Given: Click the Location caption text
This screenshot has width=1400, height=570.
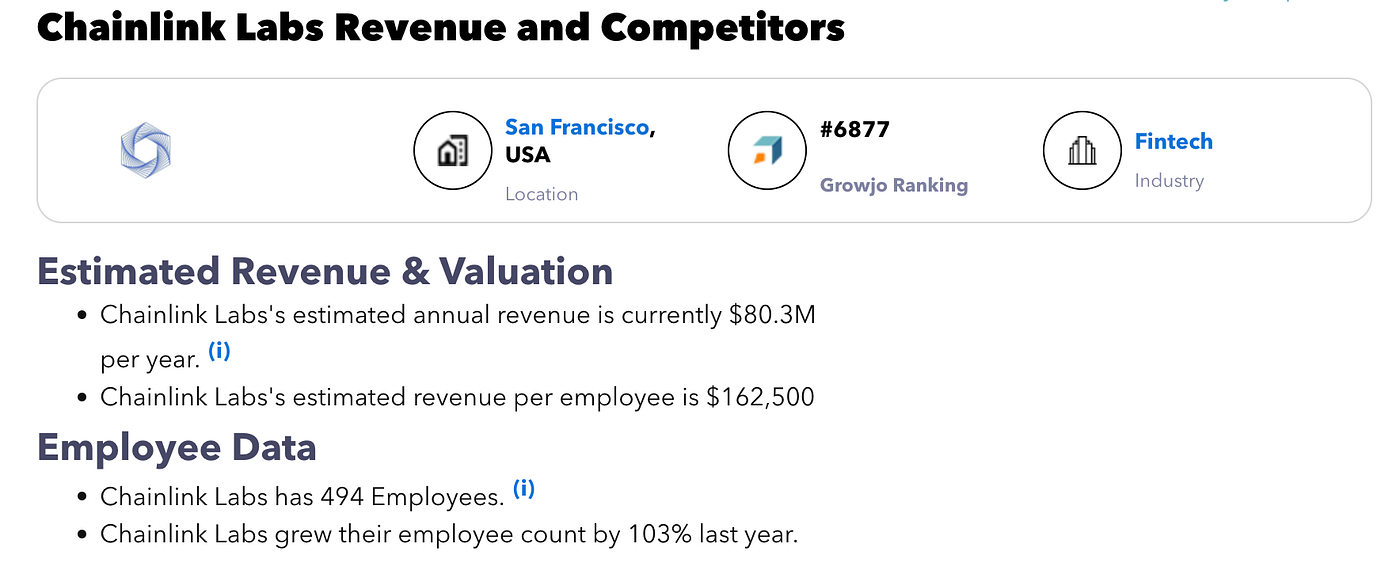Looking at the screenshot, I should (542, 194).
